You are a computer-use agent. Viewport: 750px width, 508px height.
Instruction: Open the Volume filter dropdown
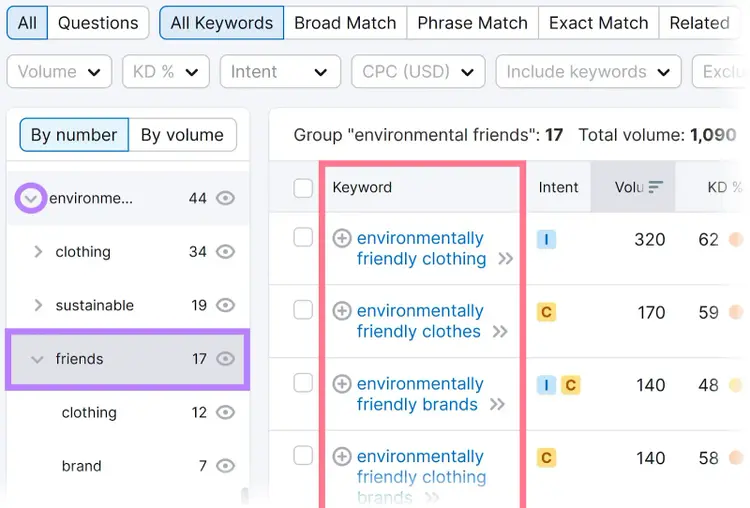click(59, 72)
